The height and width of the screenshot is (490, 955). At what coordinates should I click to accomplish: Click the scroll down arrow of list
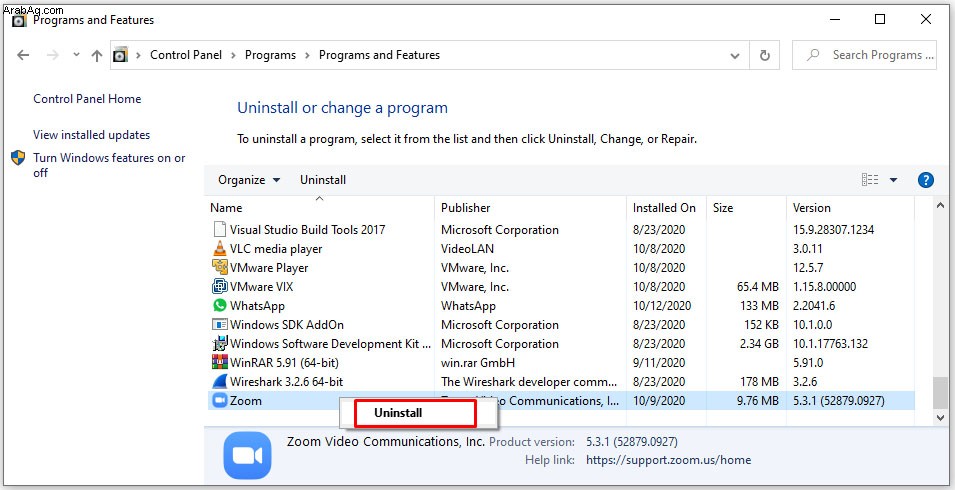[x=941, y=417]
